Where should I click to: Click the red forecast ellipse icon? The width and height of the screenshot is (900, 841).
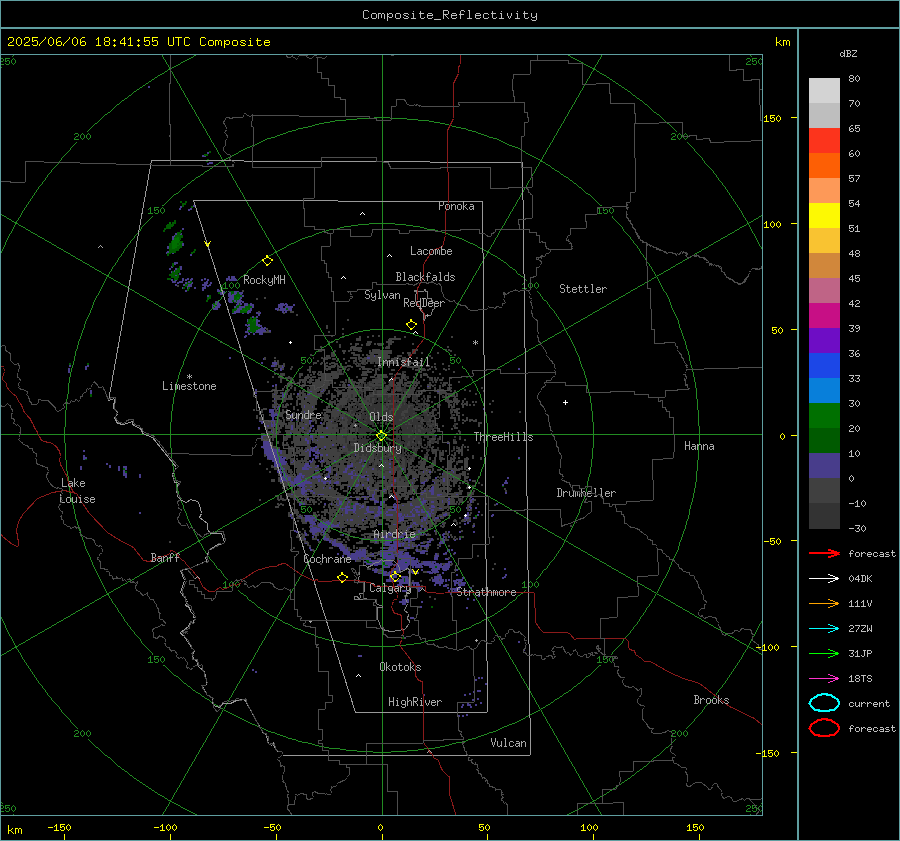[x=824, y=728]
